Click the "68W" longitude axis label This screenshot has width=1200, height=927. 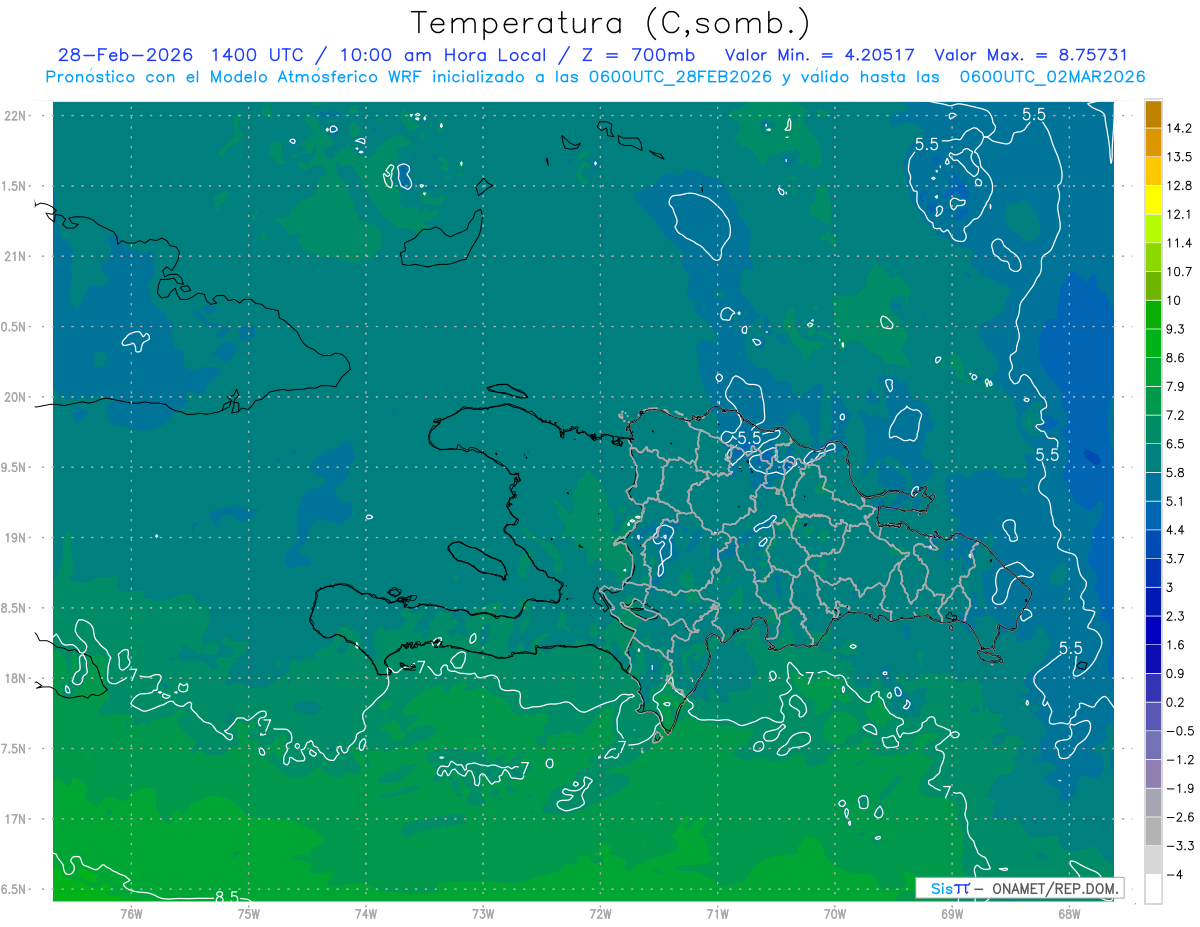click(x=1069, y=913)
